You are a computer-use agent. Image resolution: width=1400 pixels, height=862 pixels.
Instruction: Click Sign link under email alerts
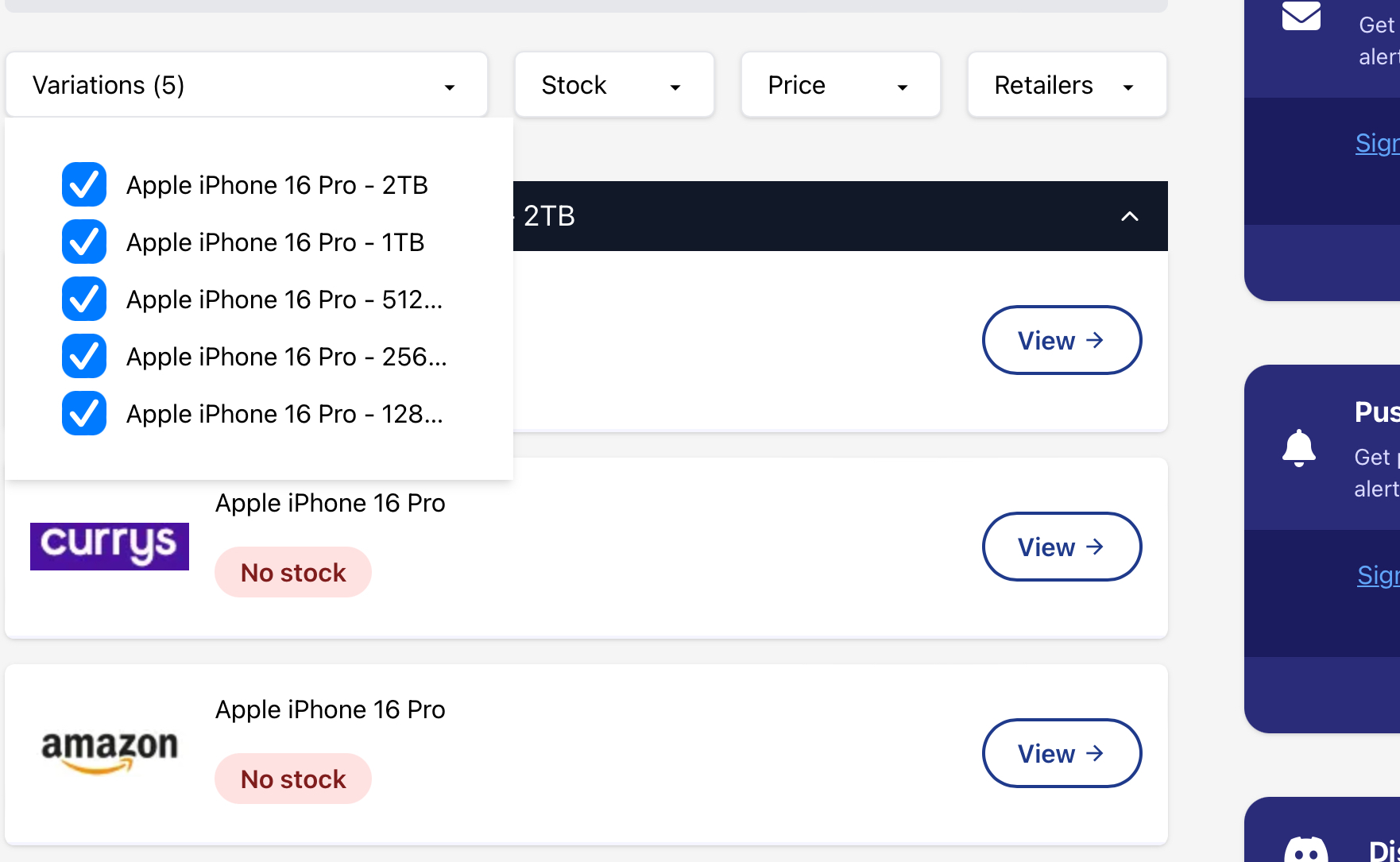1377,143
